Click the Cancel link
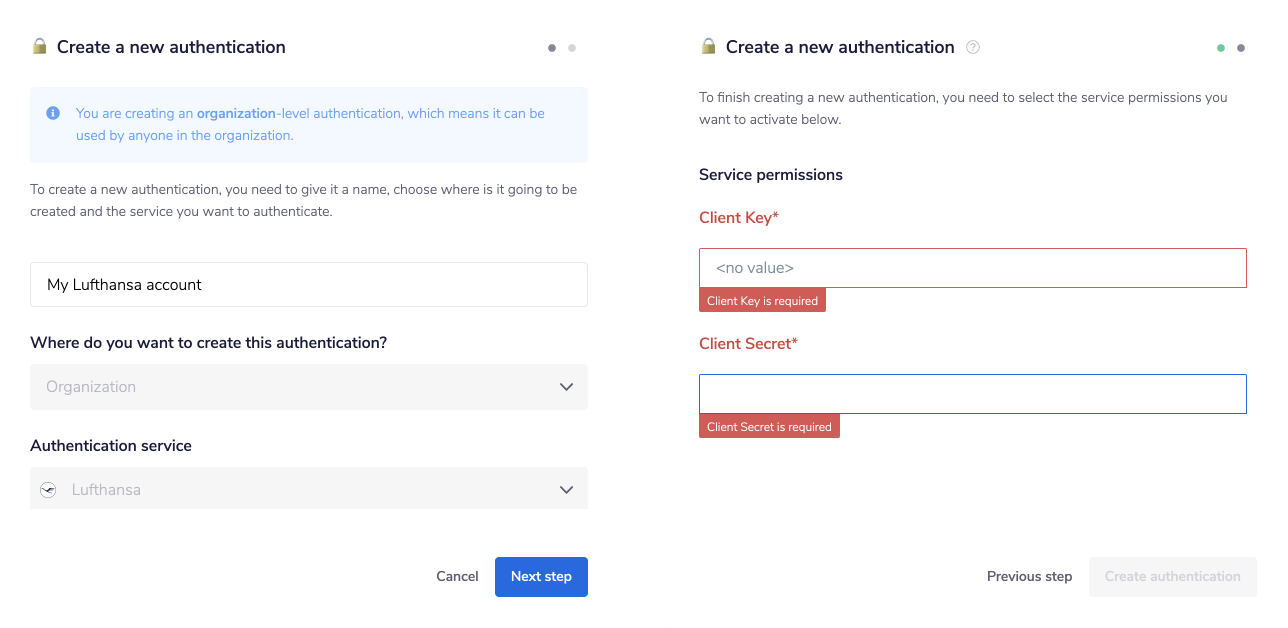Image resolution: width=1288 pixels, height=628 pixels. pos(457,576)
